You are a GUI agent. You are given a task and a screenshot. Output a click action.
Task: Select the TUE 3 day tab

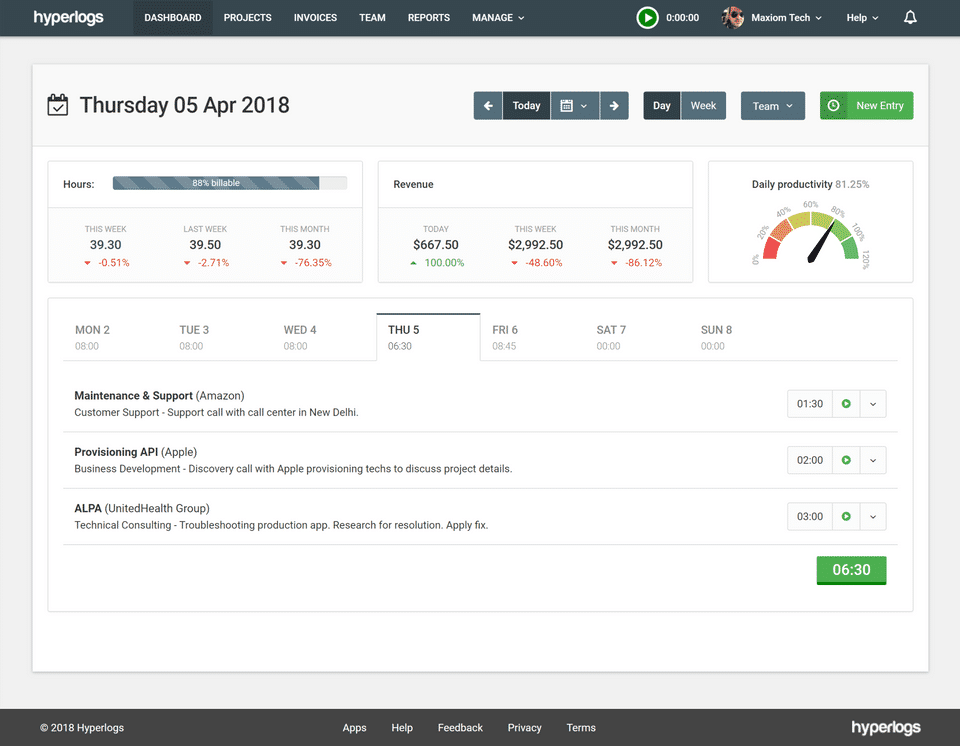click(220, 337)
